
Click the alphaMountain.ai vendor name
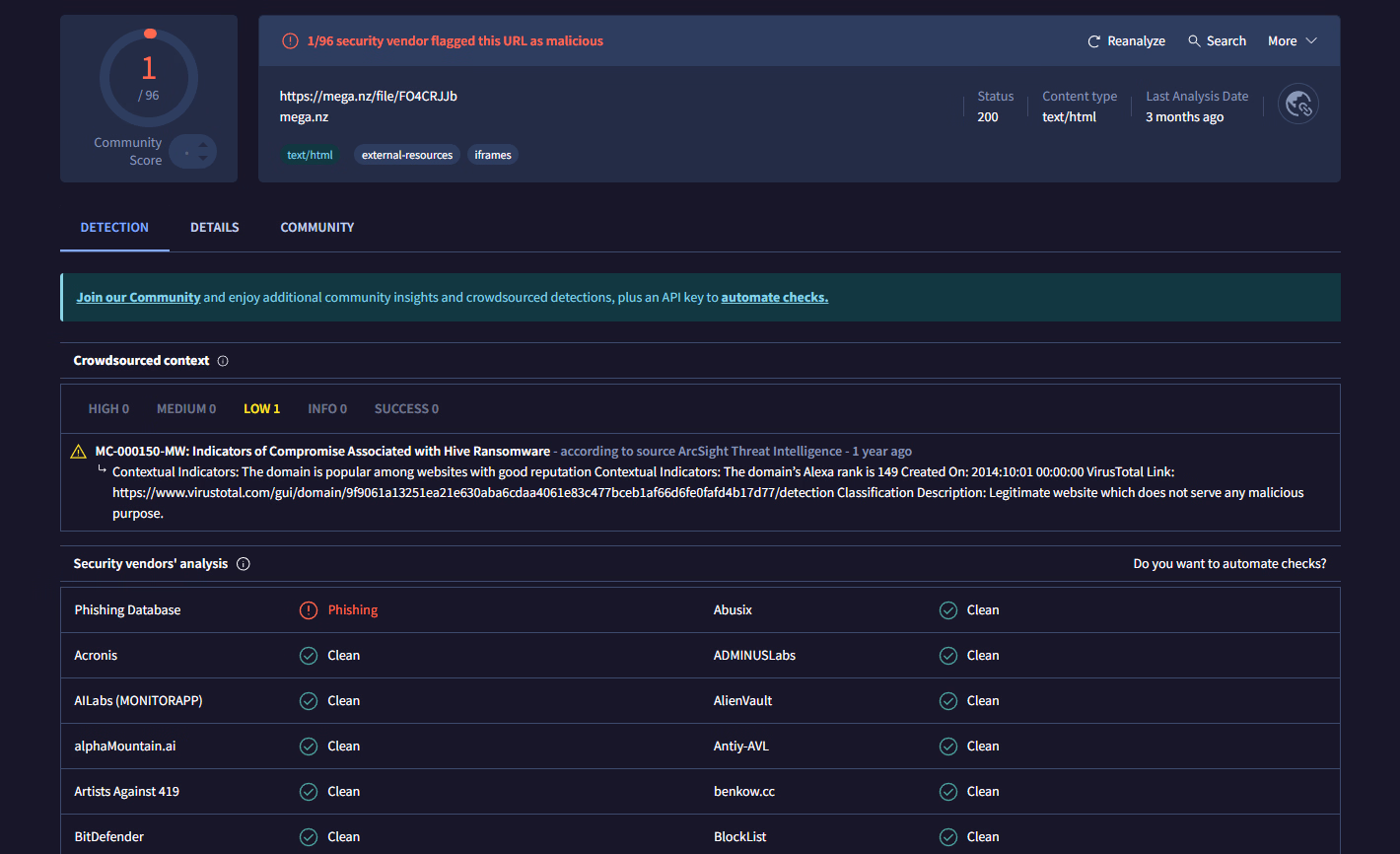tap(125, 747)
